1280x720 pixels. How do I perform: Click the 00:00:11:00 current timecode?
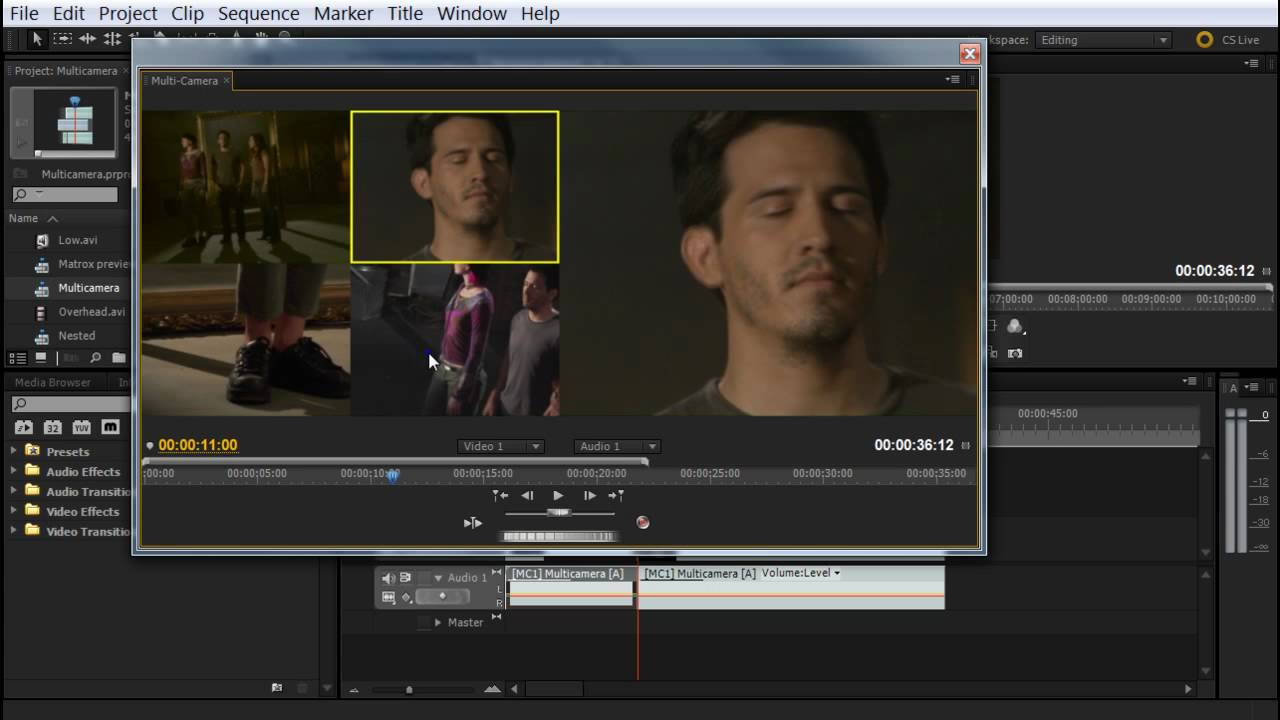(198, 445)
